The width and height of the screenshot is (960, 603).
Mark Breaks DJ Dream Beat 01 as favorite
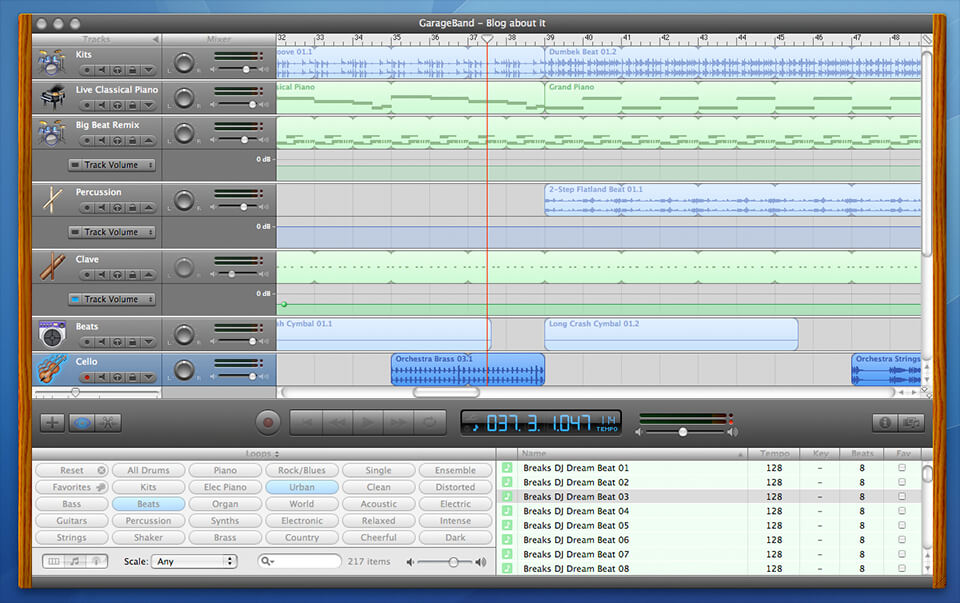[902, 468]
